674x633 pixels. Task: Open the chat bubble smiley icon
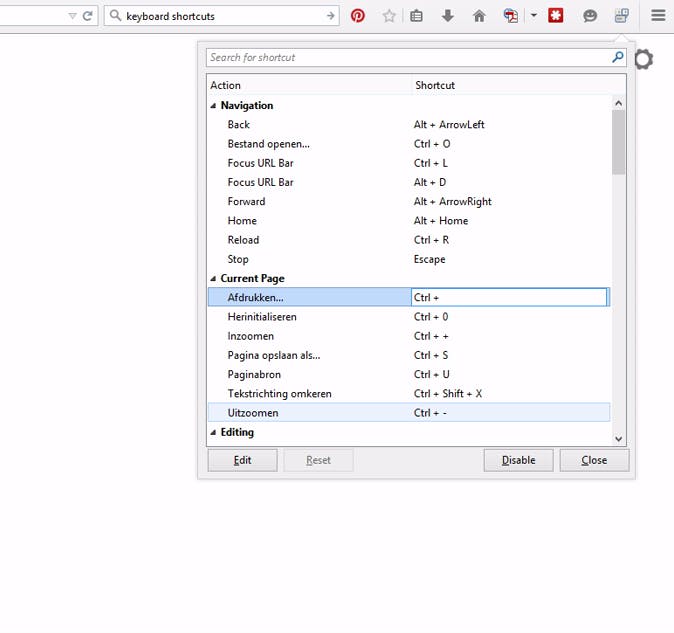pyautogui.click(x=590, y=16)
